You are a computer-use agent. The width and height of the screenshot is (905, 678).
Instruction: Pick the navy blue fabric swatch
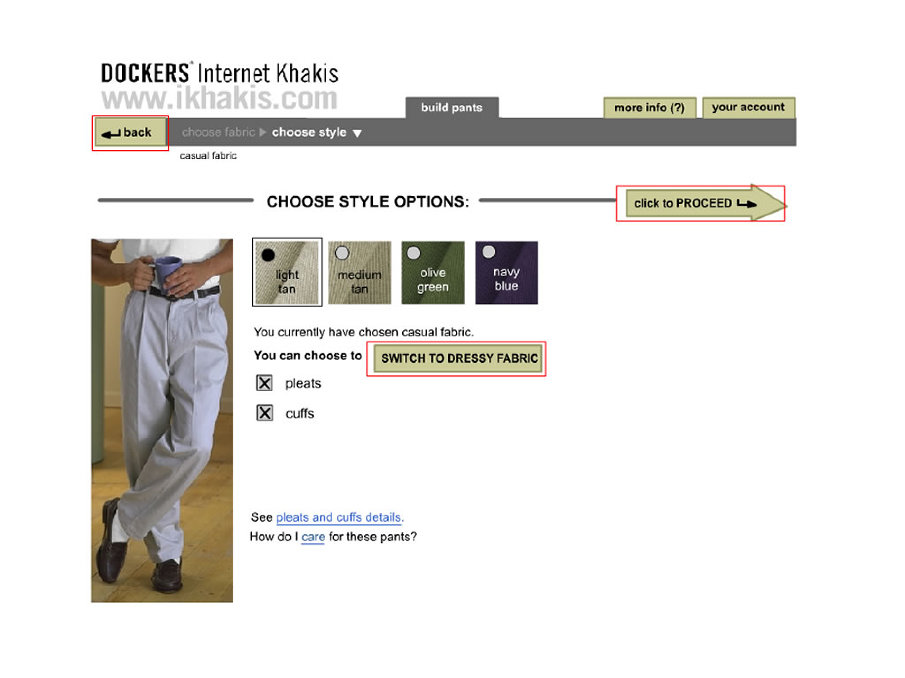(x=506, y=272)
